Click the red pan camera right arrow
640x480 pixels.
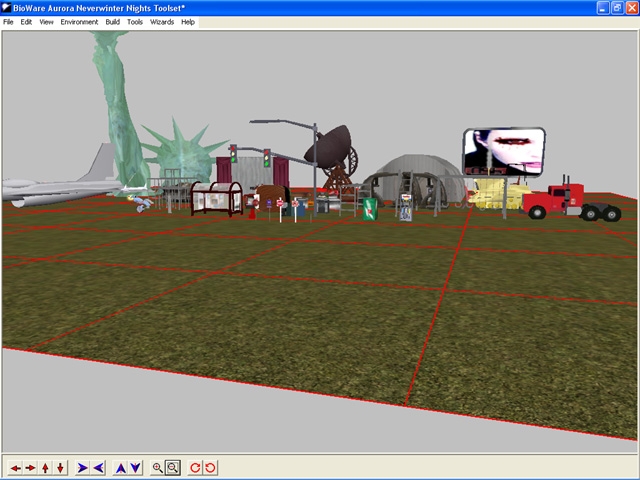[31, 467]
